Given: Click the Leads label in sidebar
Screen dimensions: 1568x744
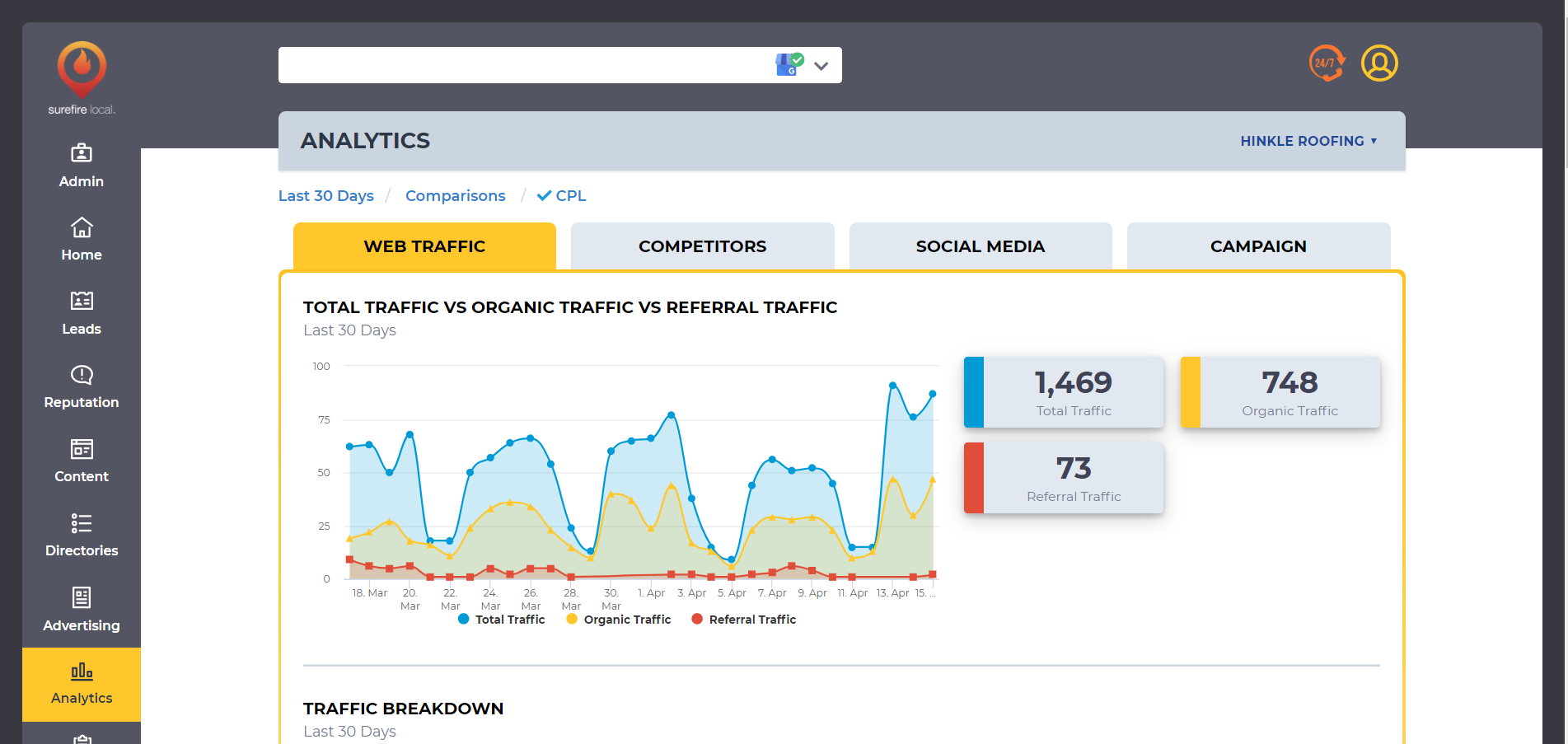Looking at the screenshot, I should (x=82, y=329).
